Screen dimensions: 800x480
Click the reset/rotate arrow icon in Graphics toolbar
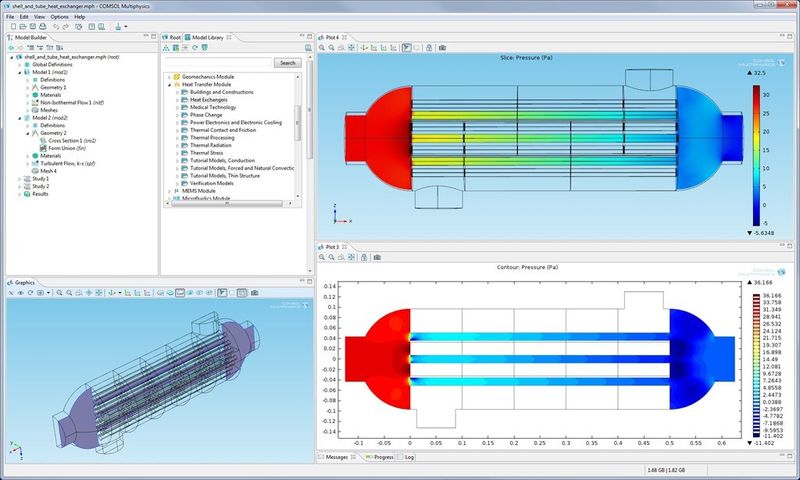(31, 293)
